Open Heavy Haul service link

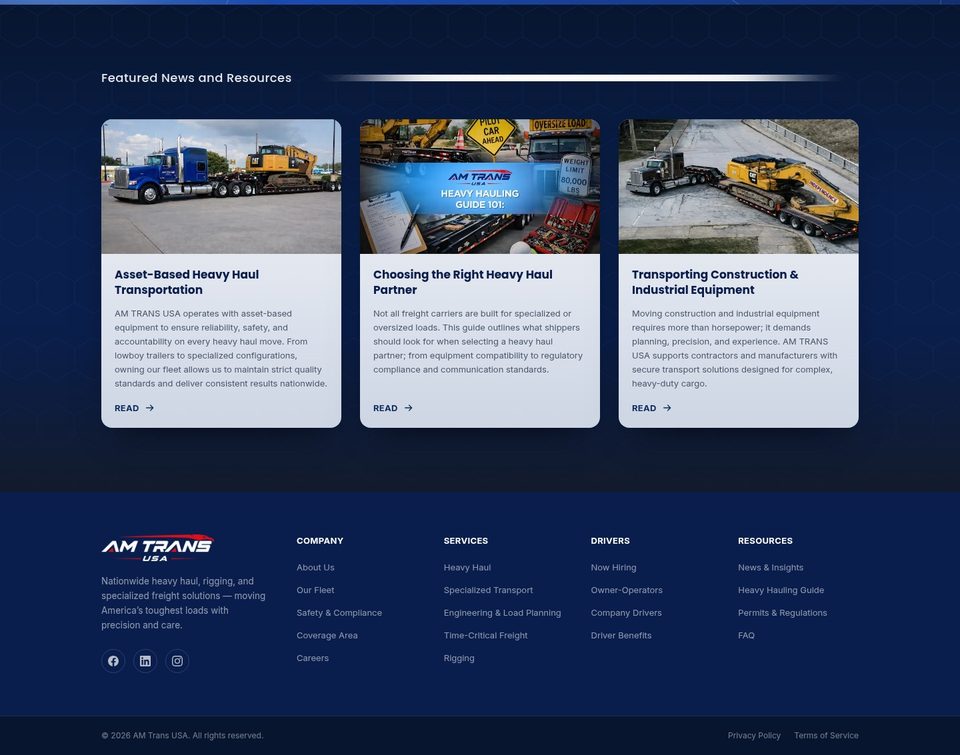467,568
